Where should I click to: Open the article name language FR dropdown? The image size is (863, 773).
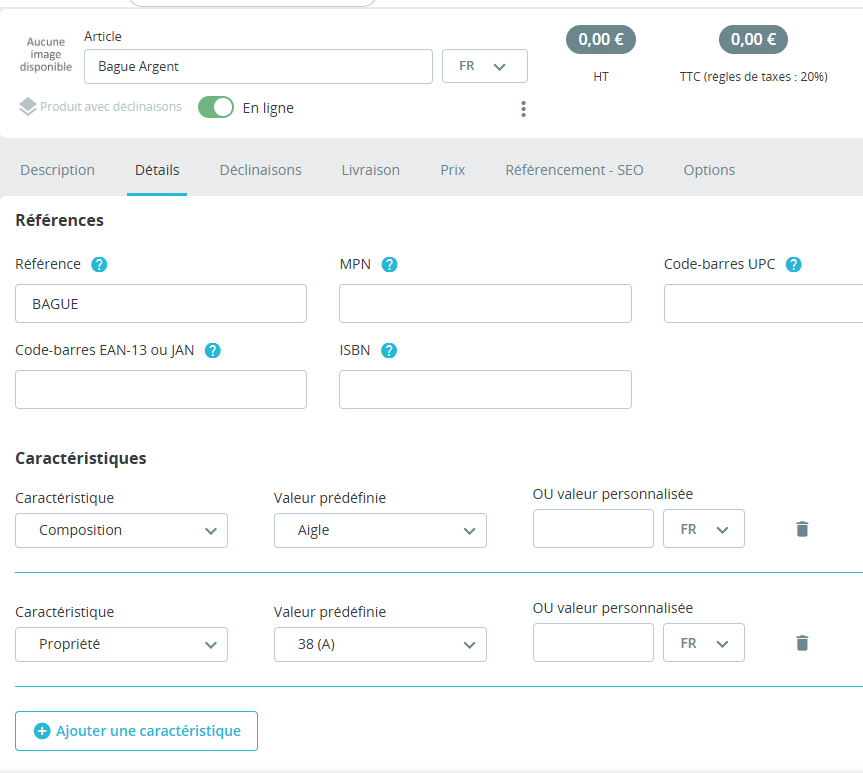tap(484, 66)
